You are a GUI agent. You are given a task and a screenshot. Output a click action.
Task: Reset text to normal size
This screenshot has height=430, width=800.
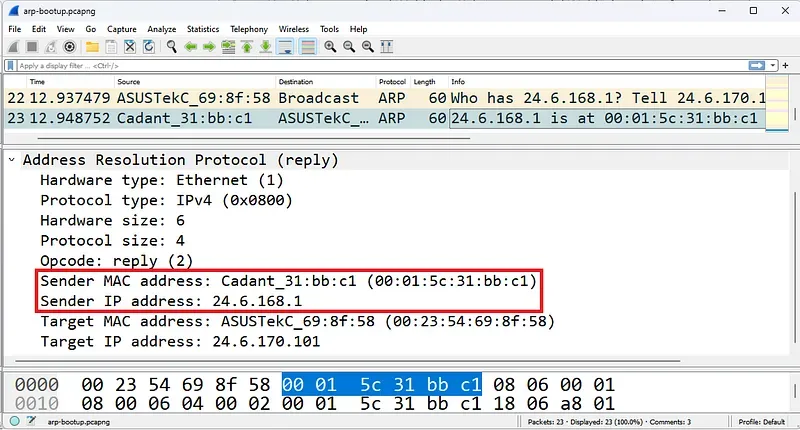368,47
